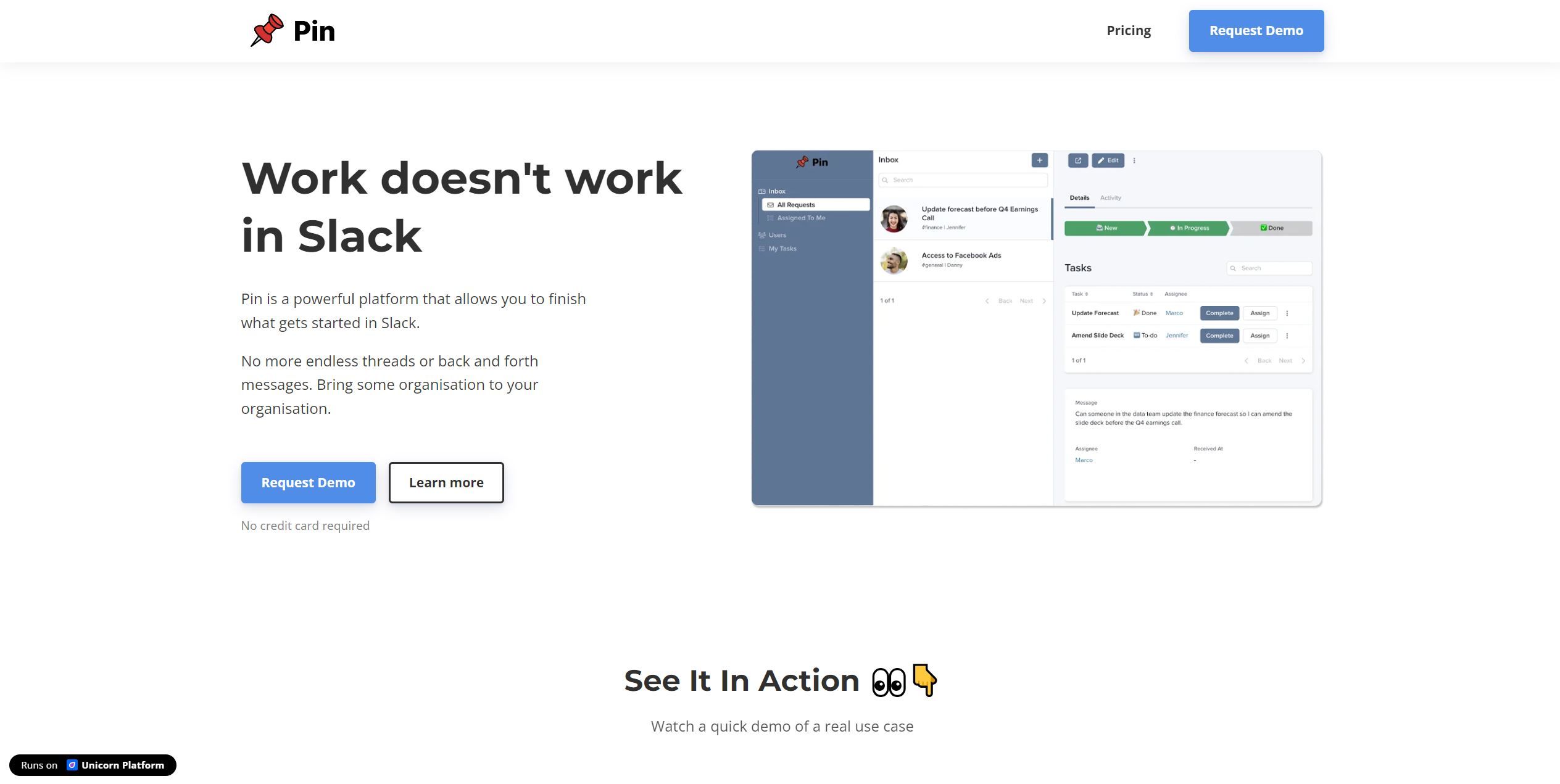The width and height of the screenshot is (1560, 784).
Task: Click the Edit icon in task header
Action: (1108, 160)
